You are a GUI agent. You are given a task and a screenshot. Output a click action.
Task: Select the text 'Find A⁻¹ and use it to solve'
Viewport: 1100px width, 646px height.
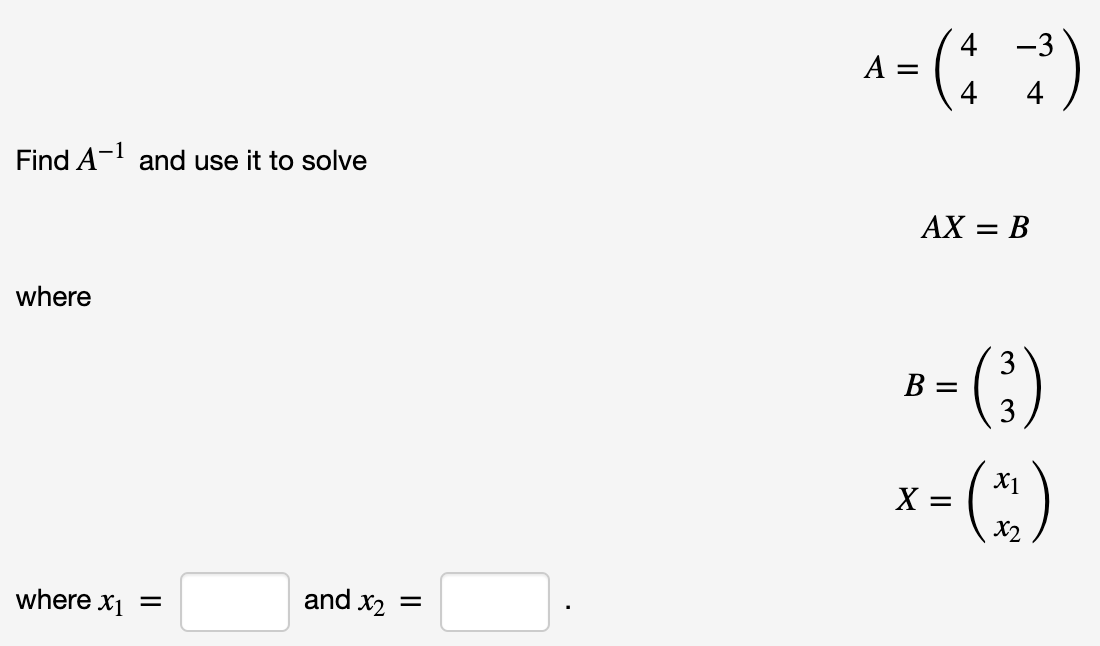(x=190, y=159)
